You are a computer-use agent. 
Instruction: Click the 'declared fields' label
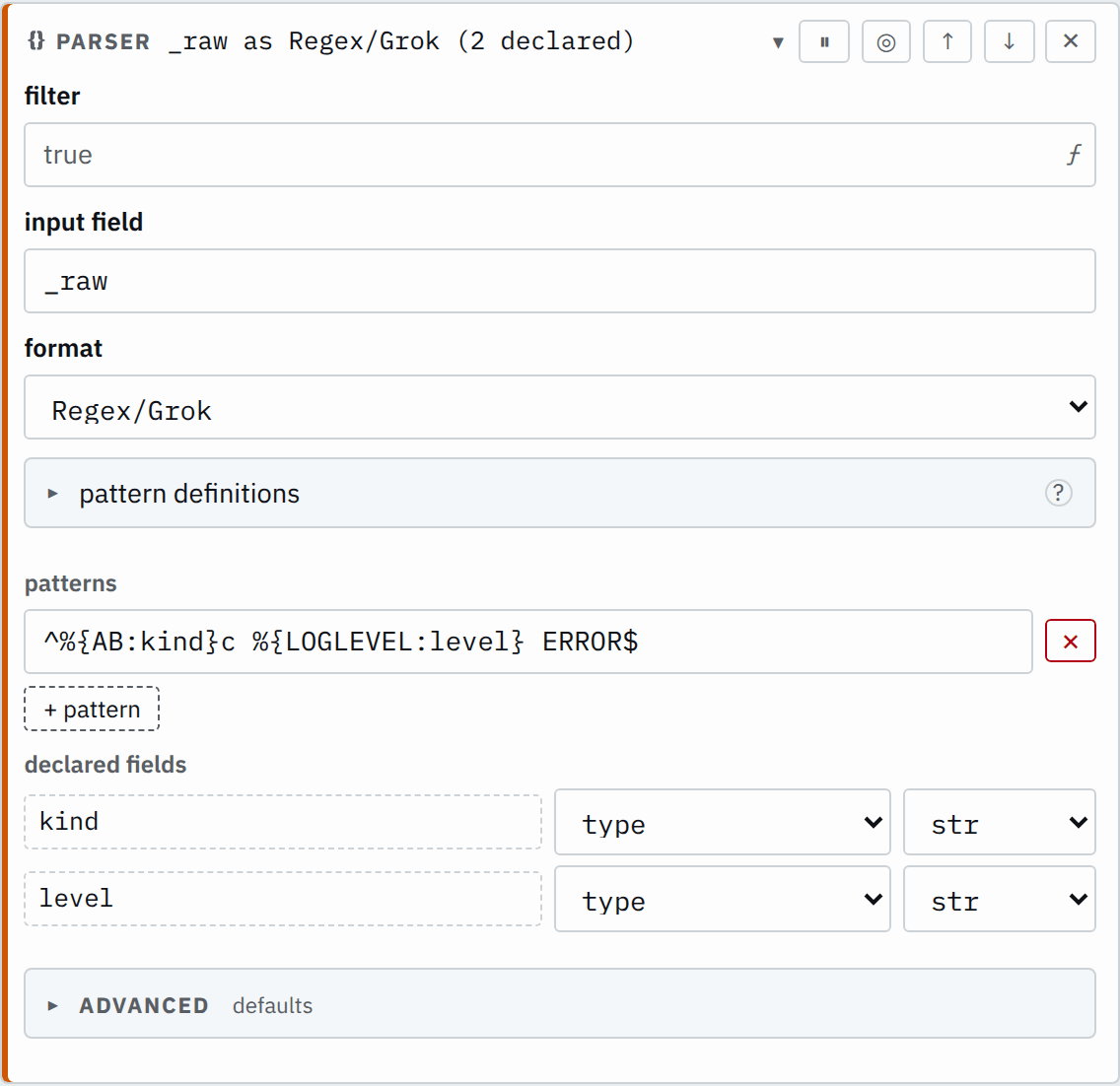[105, 765]
